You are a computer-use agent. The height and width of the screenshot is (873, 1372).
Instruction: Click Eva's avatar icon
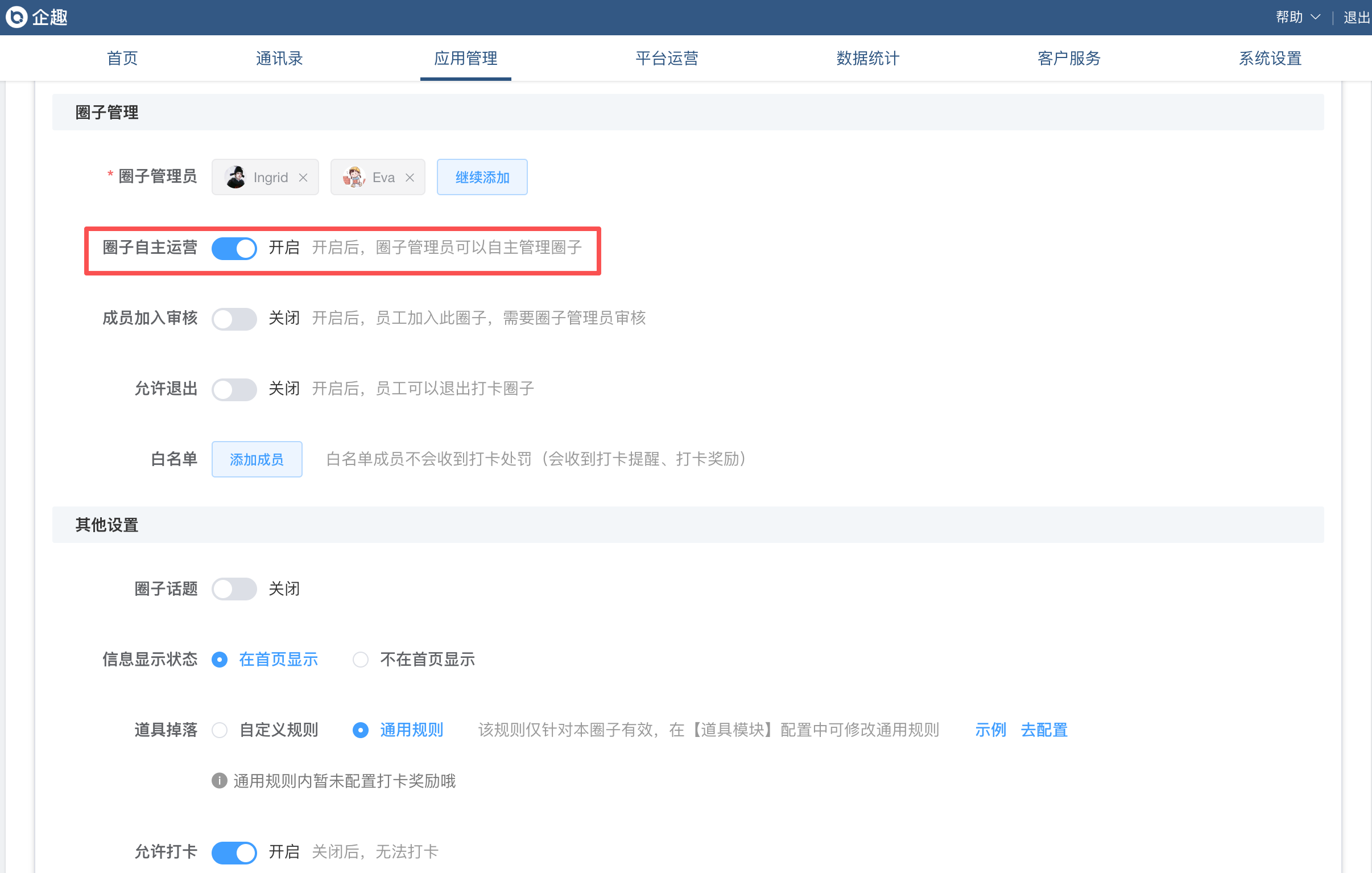point(354,178)
